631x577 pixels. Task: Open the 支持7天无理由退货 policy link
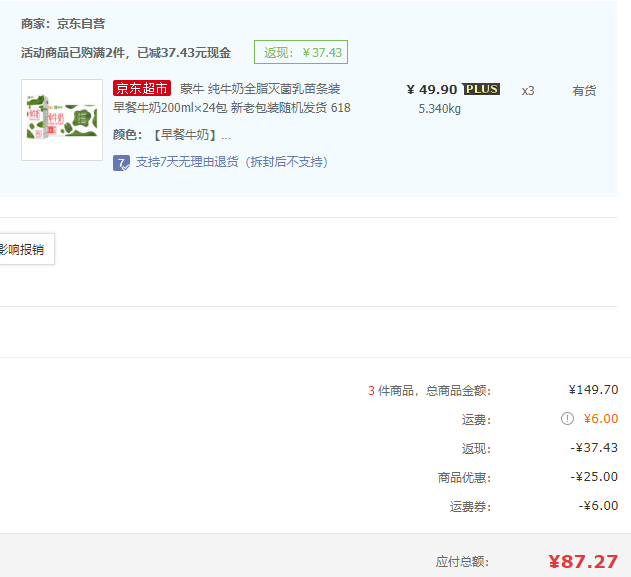pyautogui.click(x=232, y=162)
